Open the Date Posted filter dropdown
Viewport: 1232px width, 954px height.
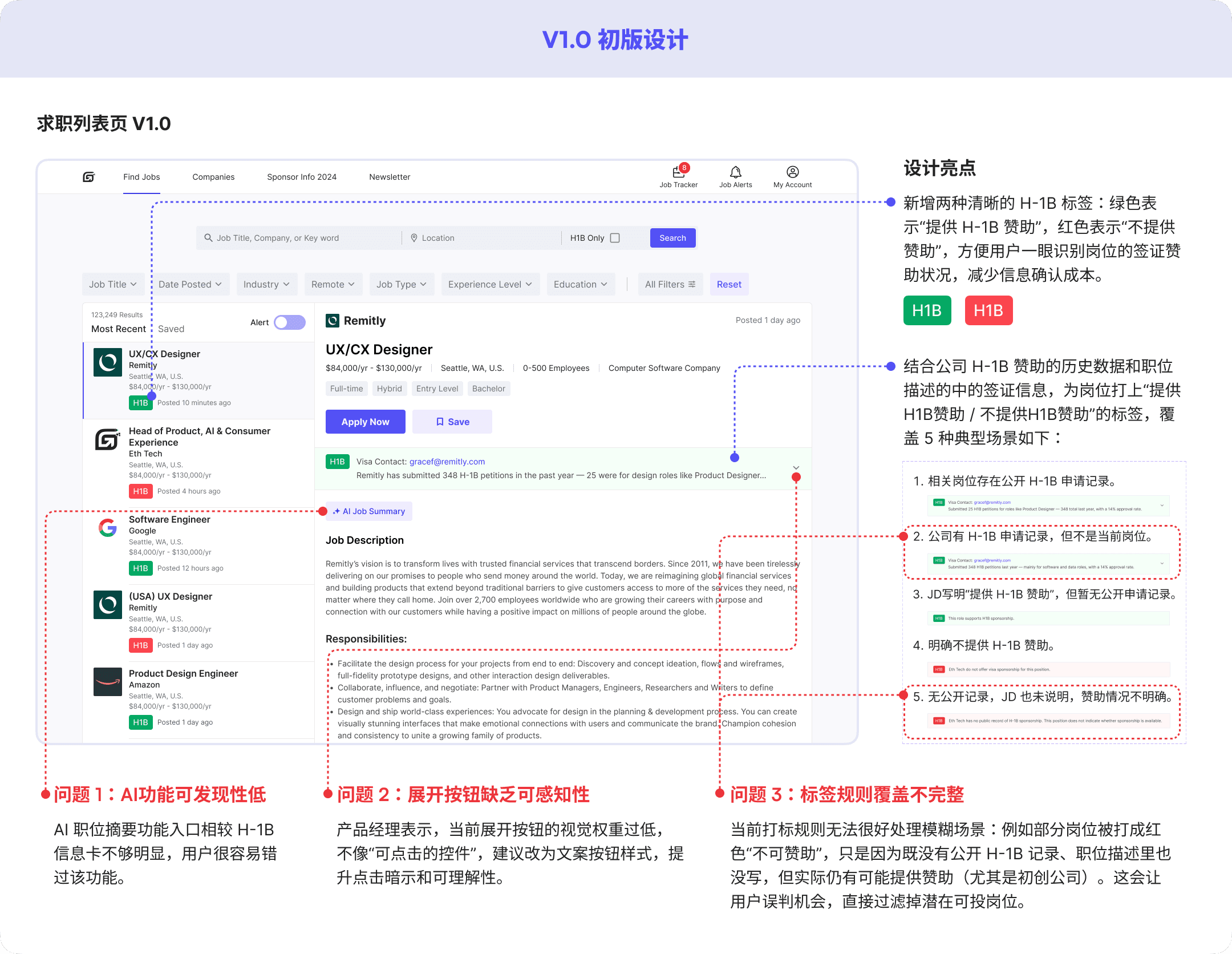tap(190, 284)
